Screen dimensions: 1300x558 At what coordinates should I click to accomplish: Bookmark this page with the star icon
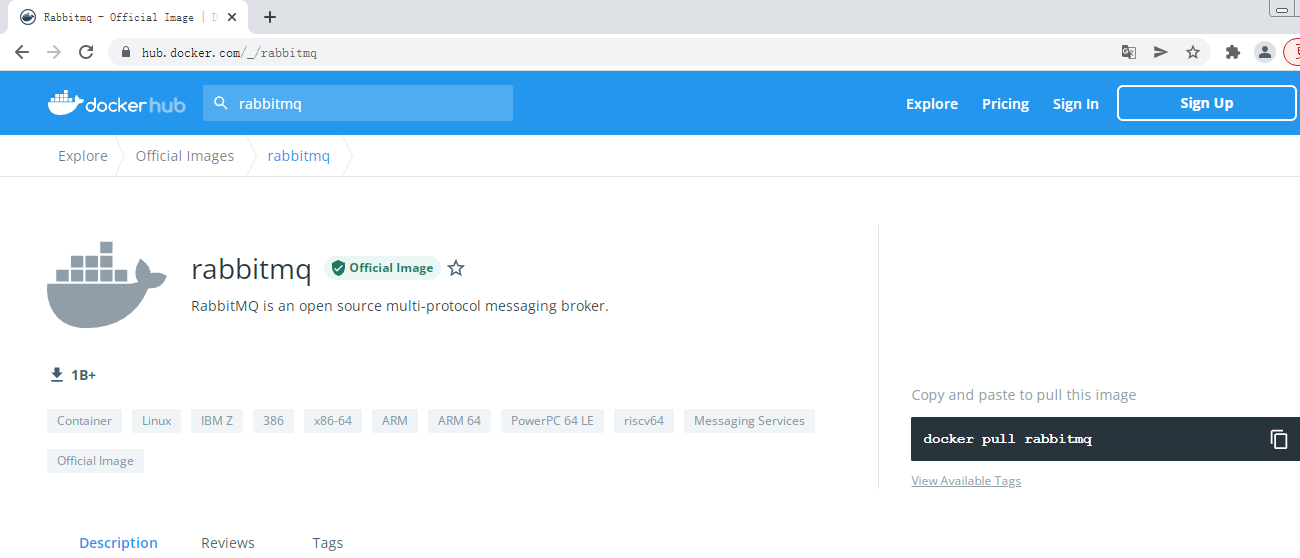coord(1192,52)
